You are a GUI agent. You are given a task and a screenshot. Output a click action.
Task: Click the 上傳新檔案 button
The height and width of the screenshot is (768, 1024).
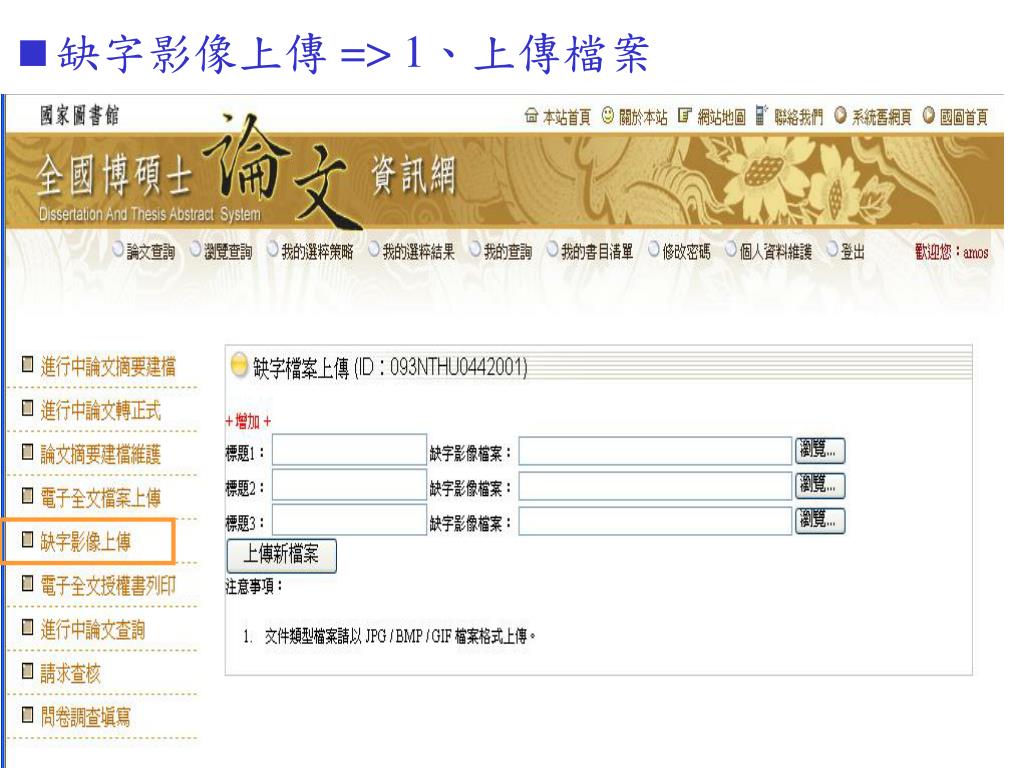[281, 556]
